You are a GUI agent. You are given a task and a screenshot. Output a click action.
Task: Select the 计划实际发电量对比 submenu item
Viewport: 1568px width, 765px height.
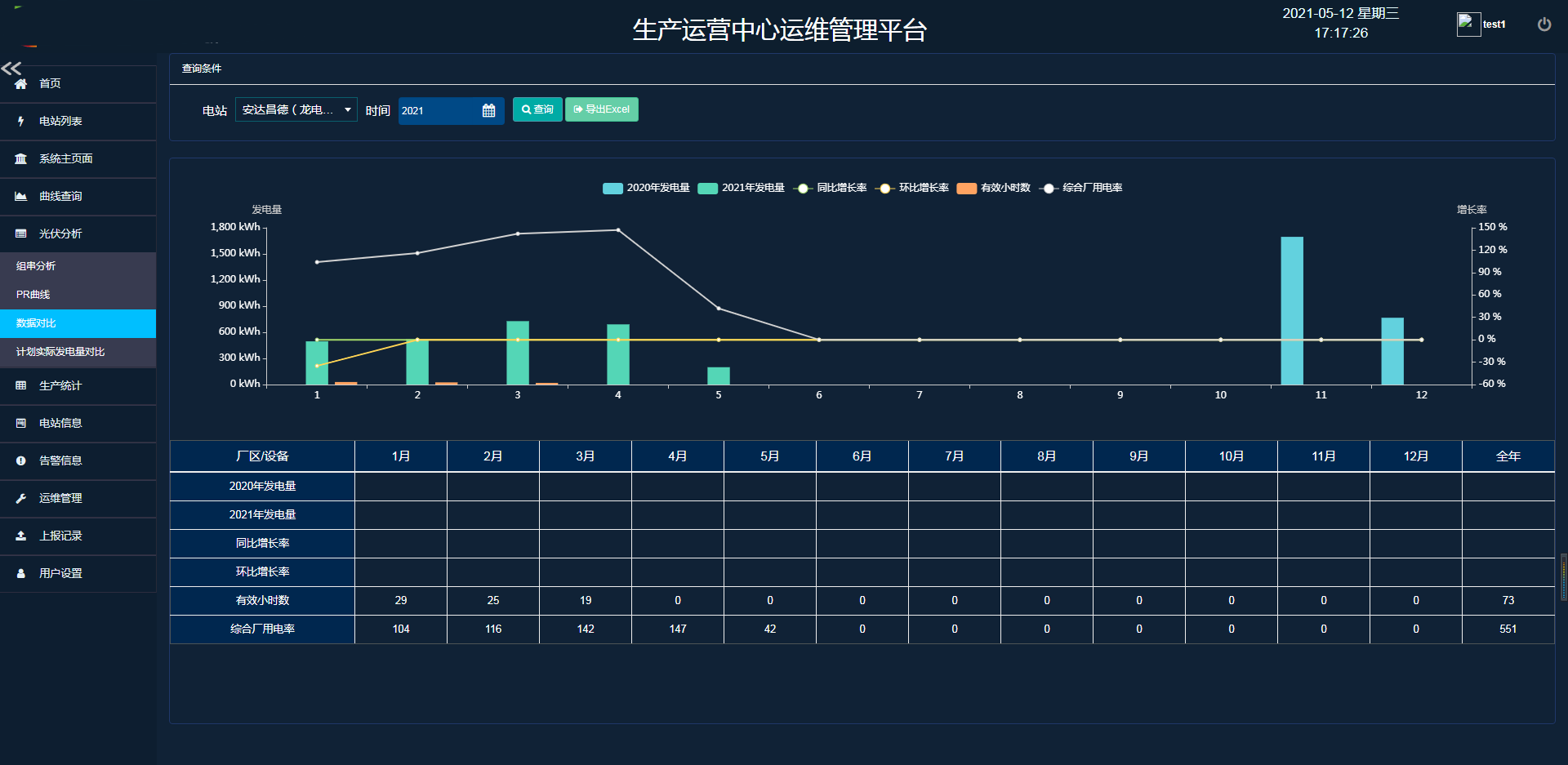point(60,352)
